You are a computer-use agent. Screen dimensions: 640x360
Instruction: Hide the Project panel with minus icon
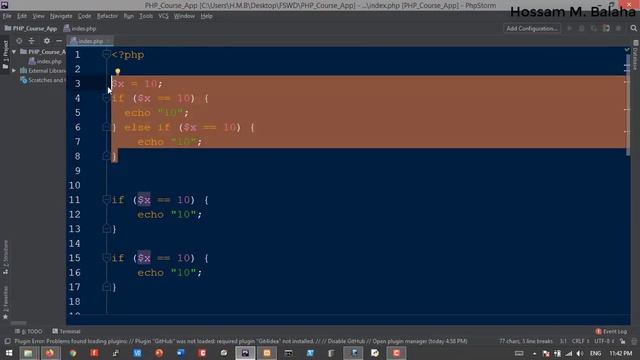tap(59, 41)
